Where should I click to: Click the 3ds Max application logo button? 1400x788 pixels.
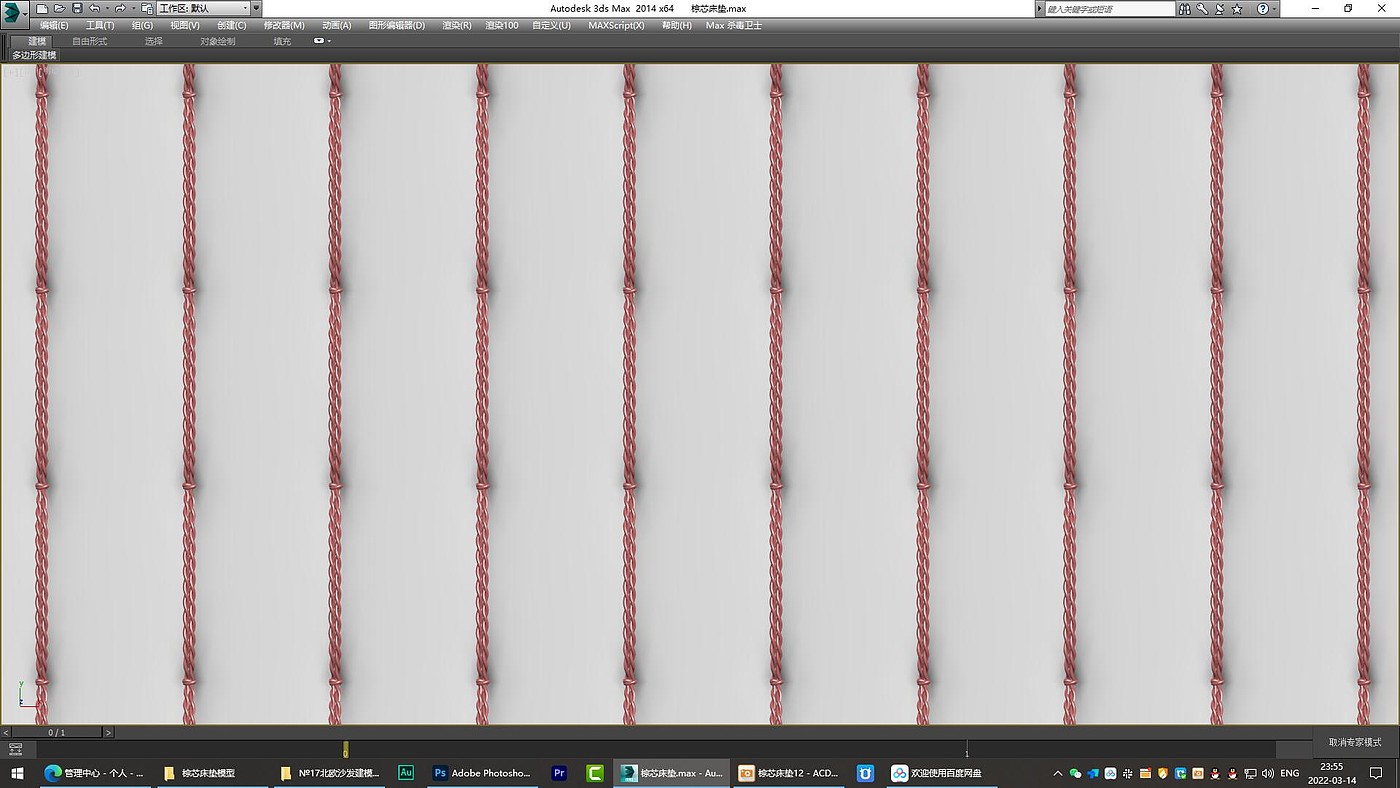[x=12, y=11]
